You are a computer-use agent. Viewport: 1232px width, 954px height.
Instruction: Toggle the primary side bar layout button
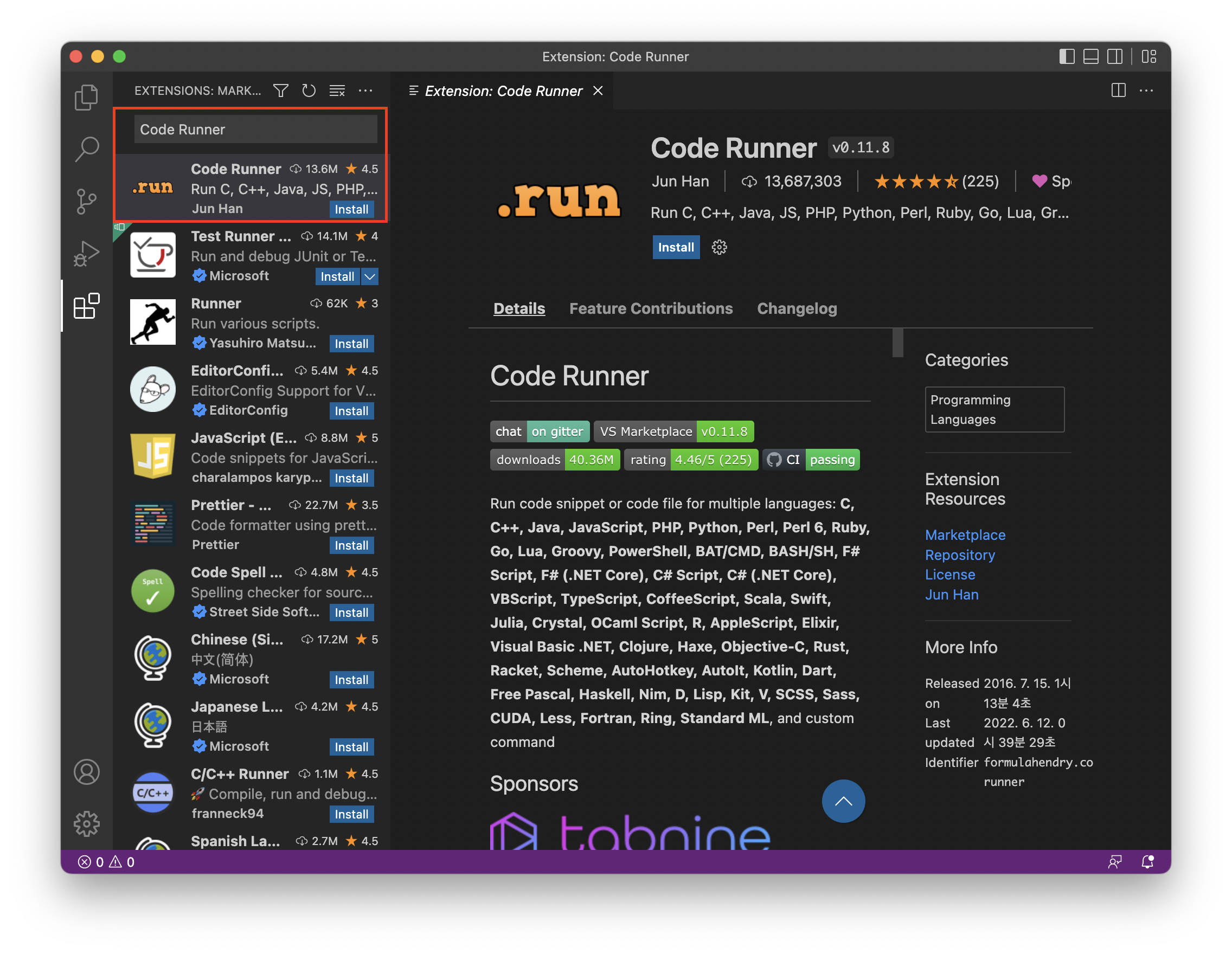pos(1067,56)
